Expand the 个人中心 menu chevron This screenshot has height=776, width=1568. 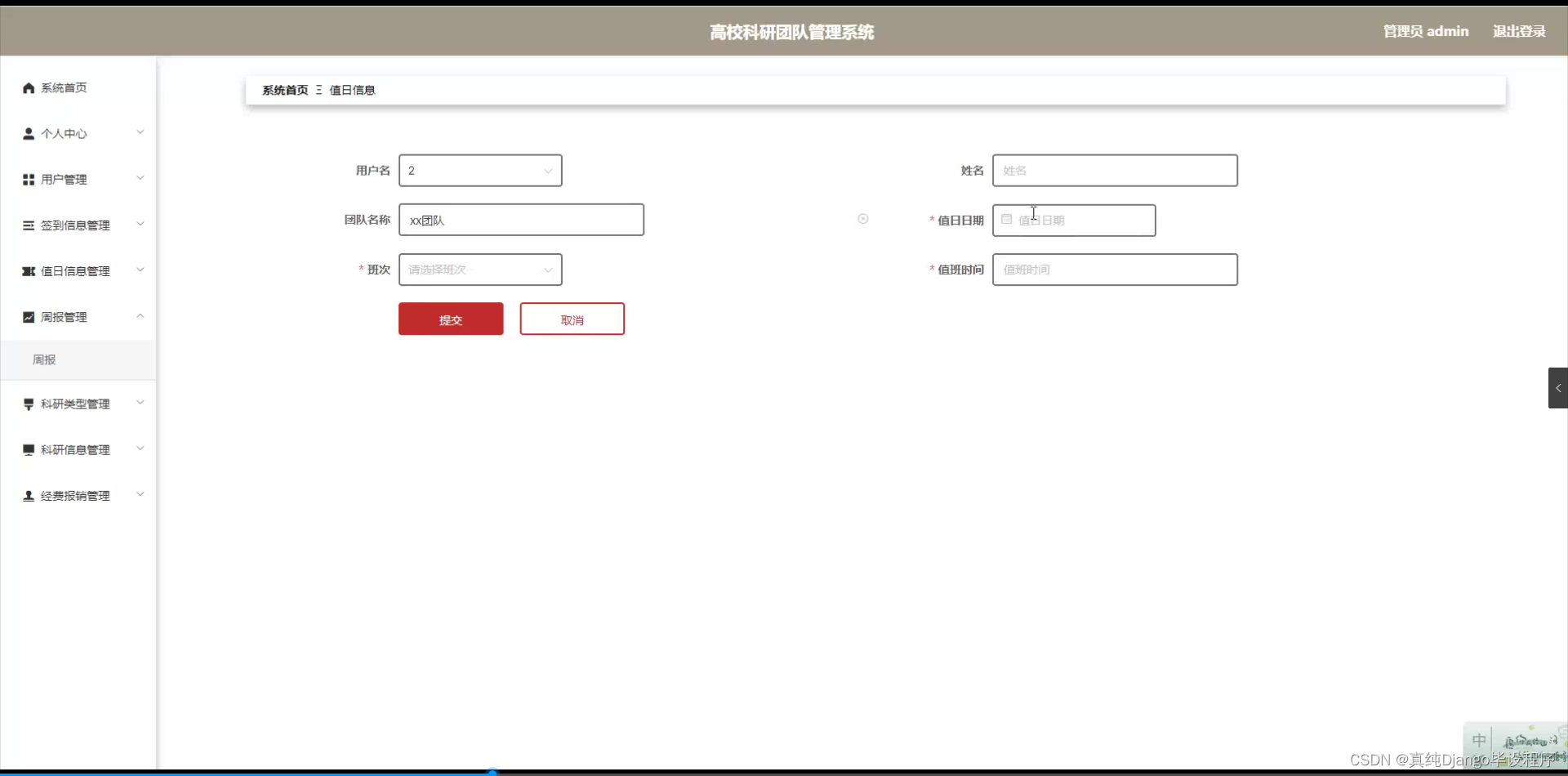pyautogui.click(x=140, y=132)
